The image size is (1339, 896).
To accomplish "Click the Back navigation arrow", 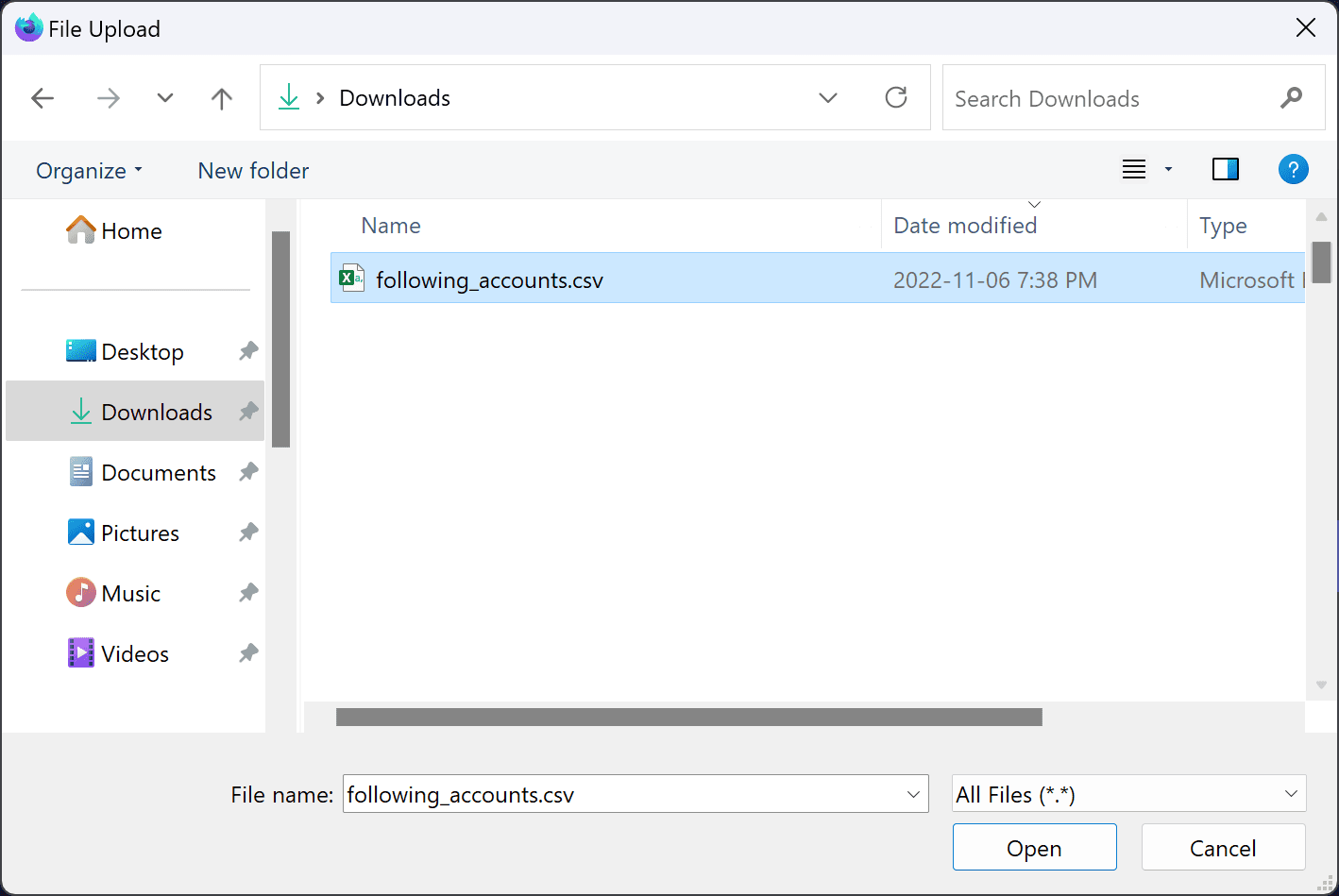I will [x=42, y=98].
